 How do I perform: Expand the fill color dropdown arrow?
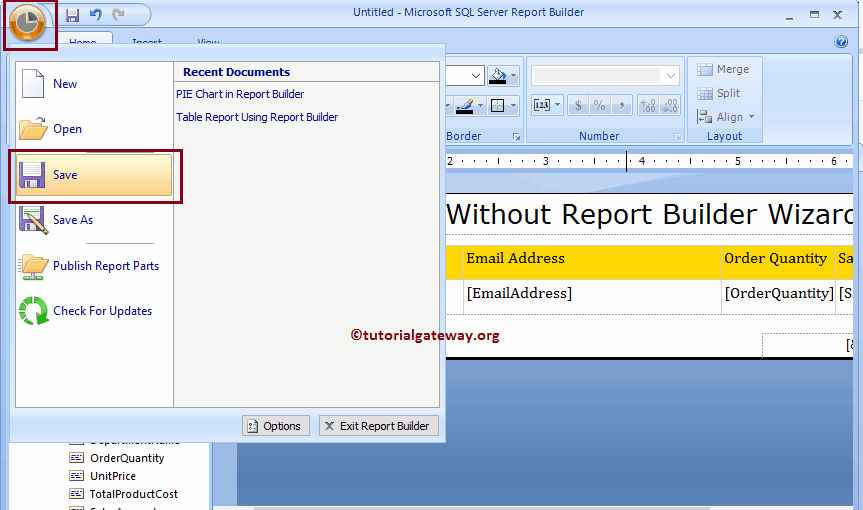[514, 76]
